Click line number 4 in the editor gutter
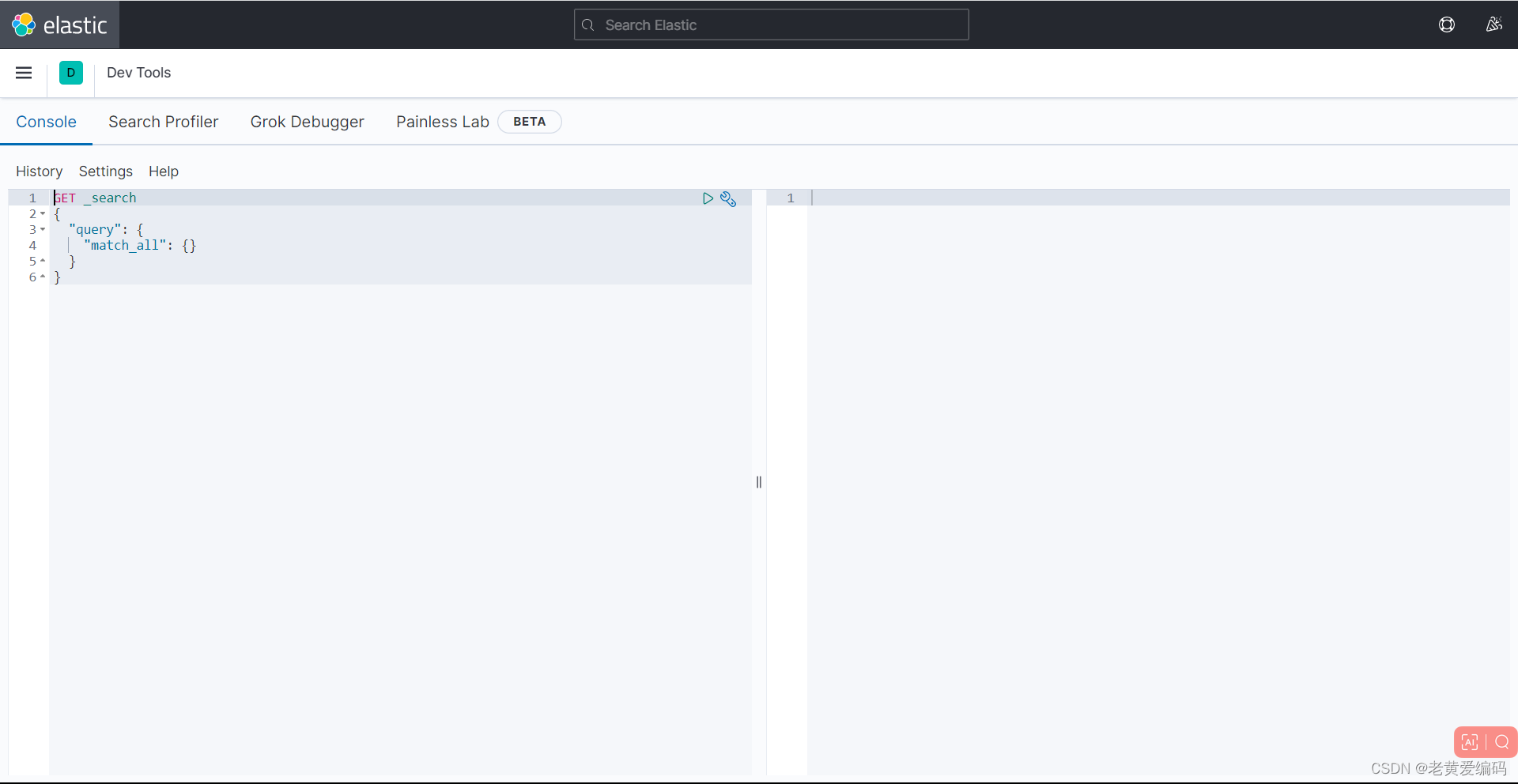Viewport: 1518px width, 784px height. click(32, 245)
